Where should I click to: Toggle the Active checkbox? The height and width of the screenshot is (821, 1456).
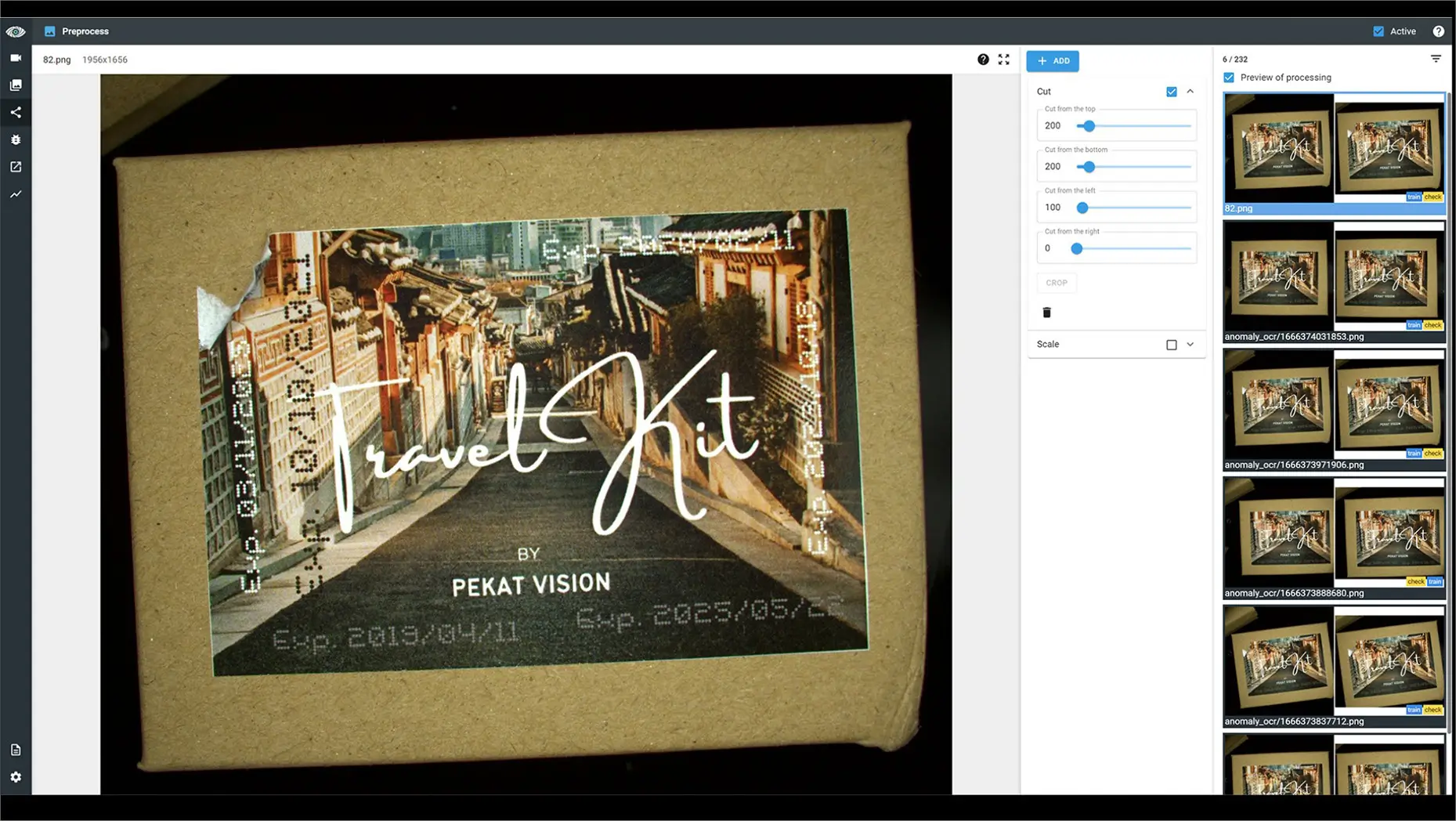(1378, 31)
